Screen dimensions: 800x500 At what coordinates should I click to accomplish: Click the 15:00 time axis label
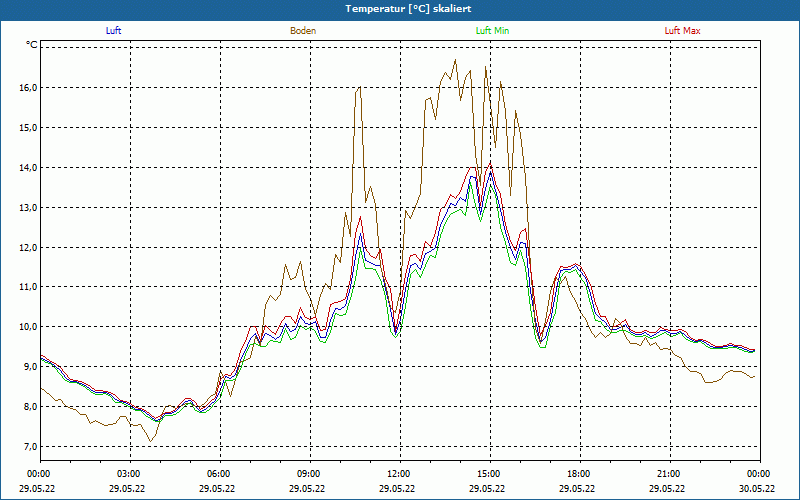point(490,474)
